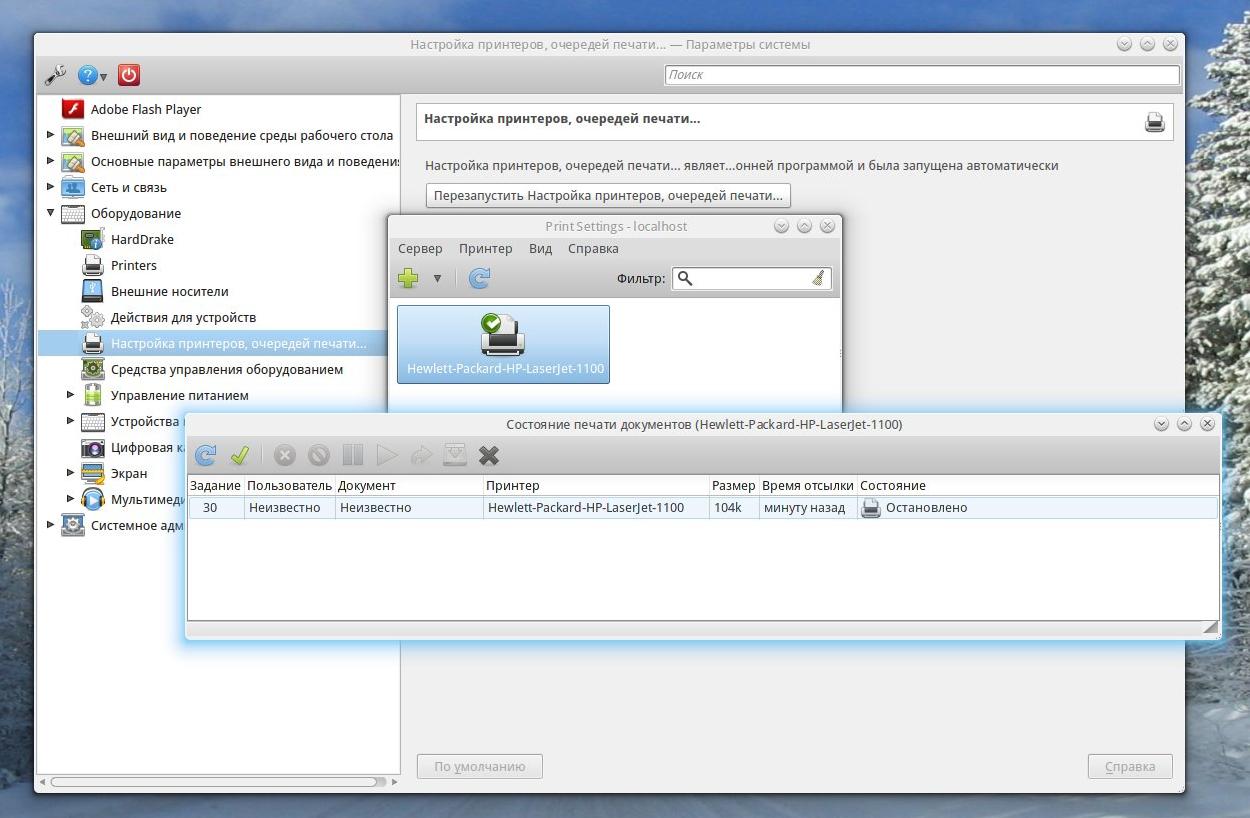Expand Основные параметры внешнего вида branch
The width and height of the screenshot is (1250, 818).
(51, 160)
